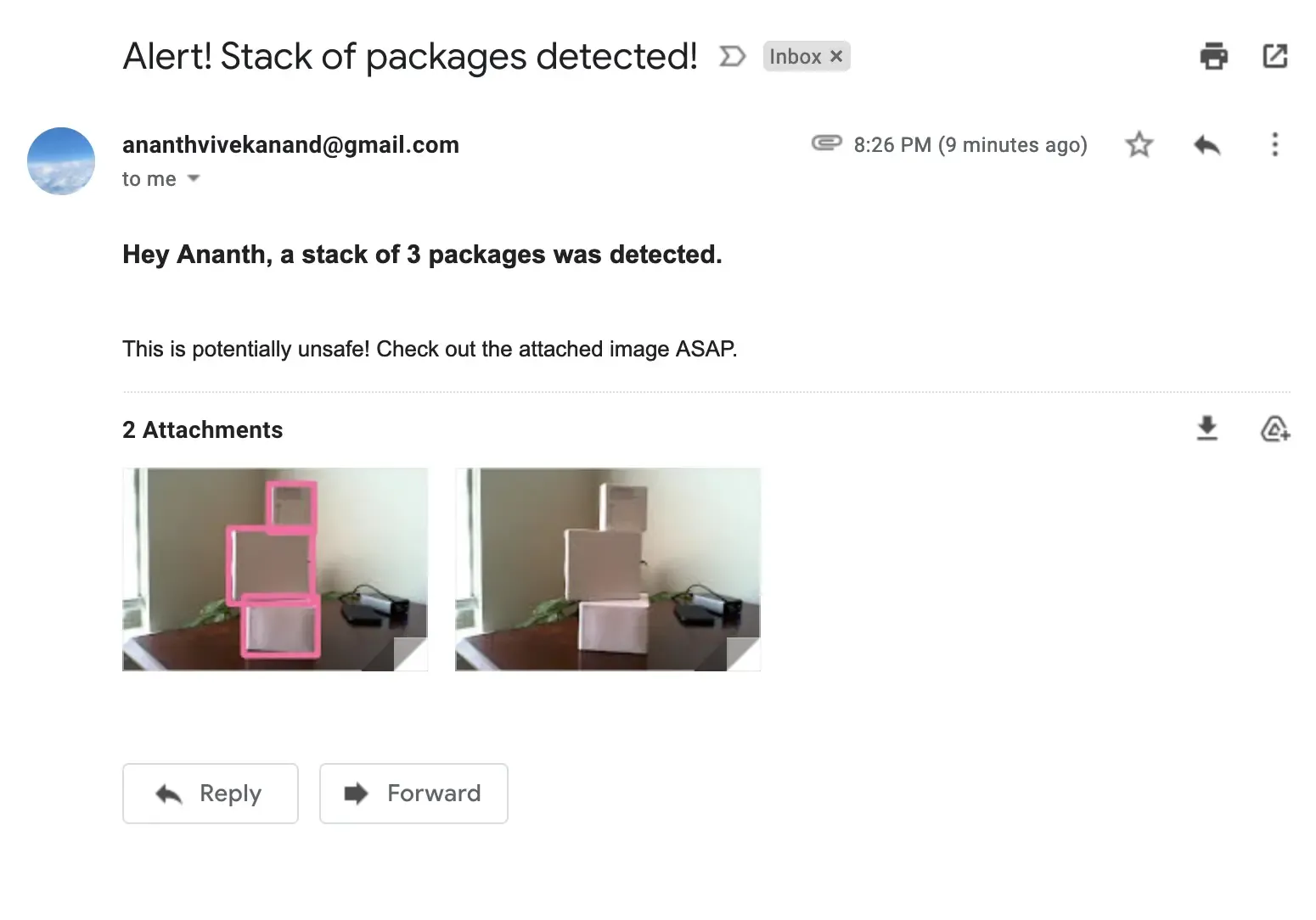Click the '8:26 PM (9 minutes ago)' timestamp

[970, 145]
